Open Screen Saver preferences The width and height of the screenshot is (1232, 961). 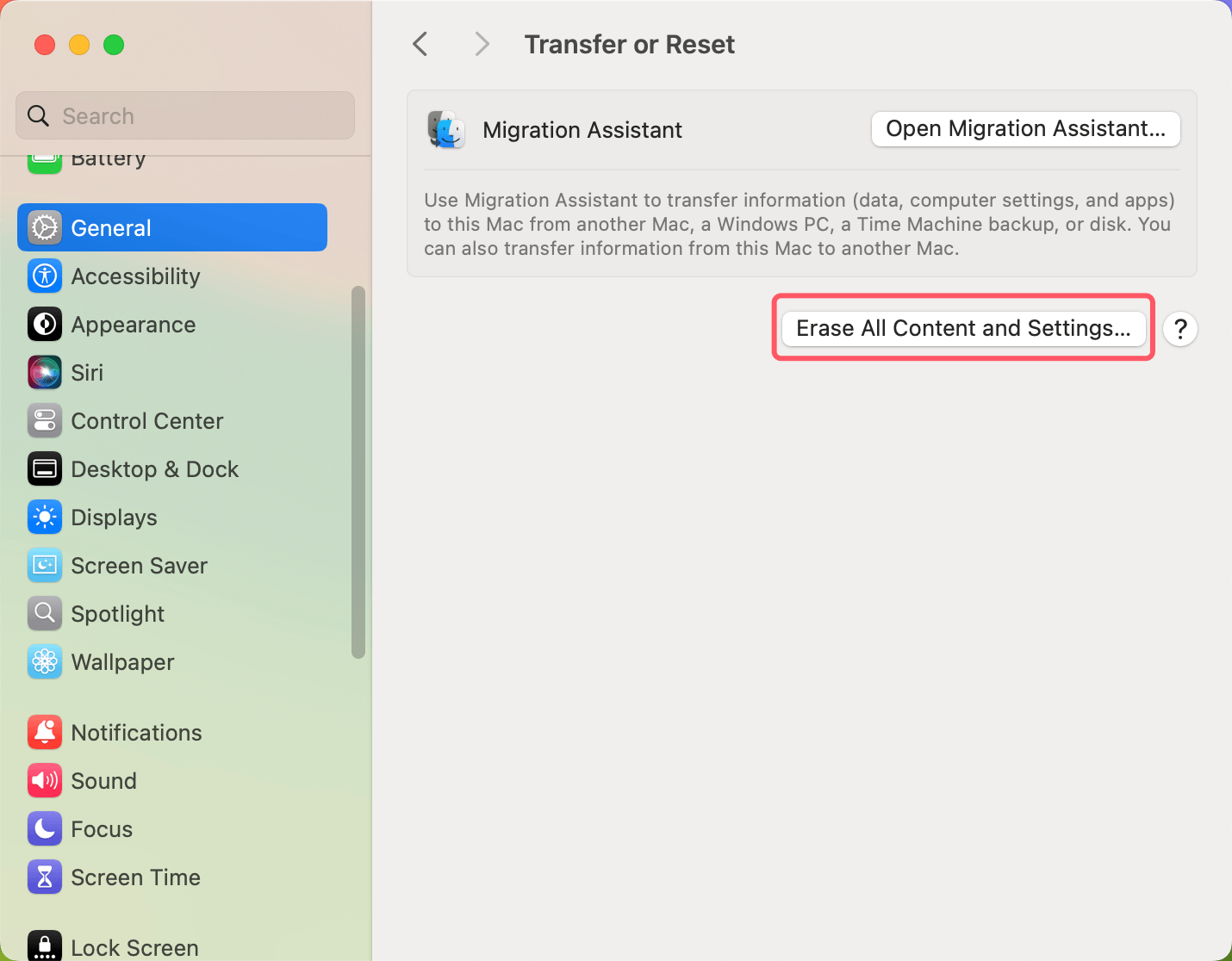pos(139,566)
